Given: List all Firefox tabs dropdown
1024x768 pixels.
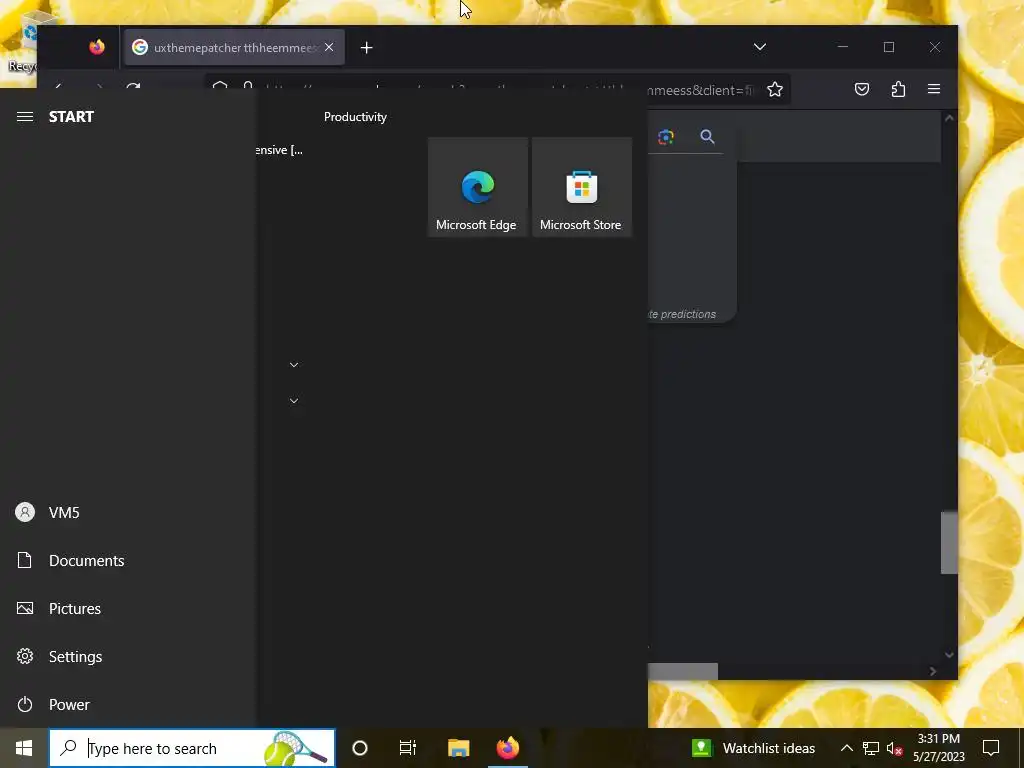Looking at the screenshot, I should tap(760, 47).
